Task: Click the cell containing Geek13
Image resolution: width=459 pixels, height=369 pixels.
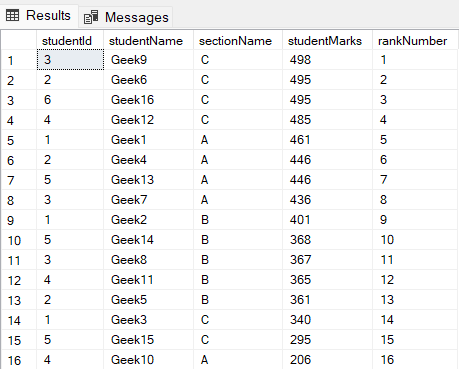Action: (149, 180)
